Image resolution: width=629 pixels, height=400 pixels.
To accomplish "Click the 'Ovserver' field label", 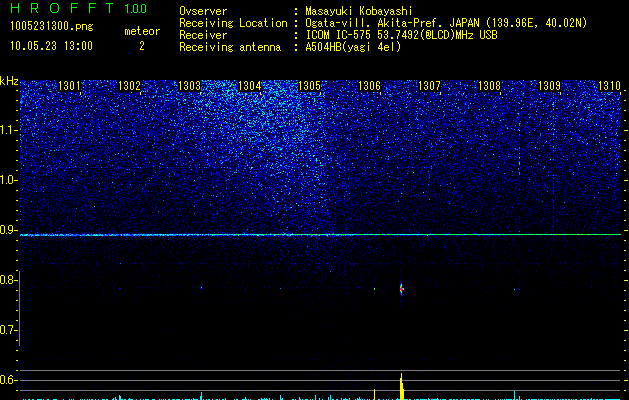I will (203, 11).
